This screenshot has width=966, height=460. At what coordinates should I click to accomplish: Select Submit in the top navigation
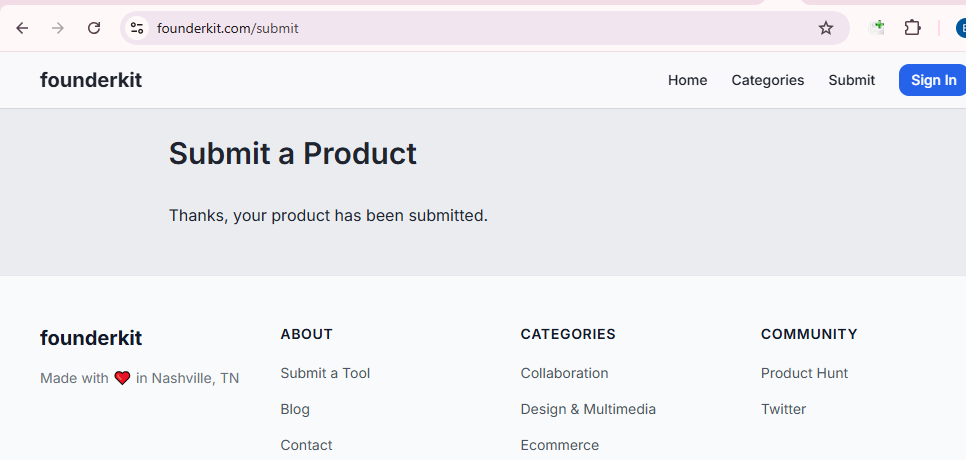point(851,80)
